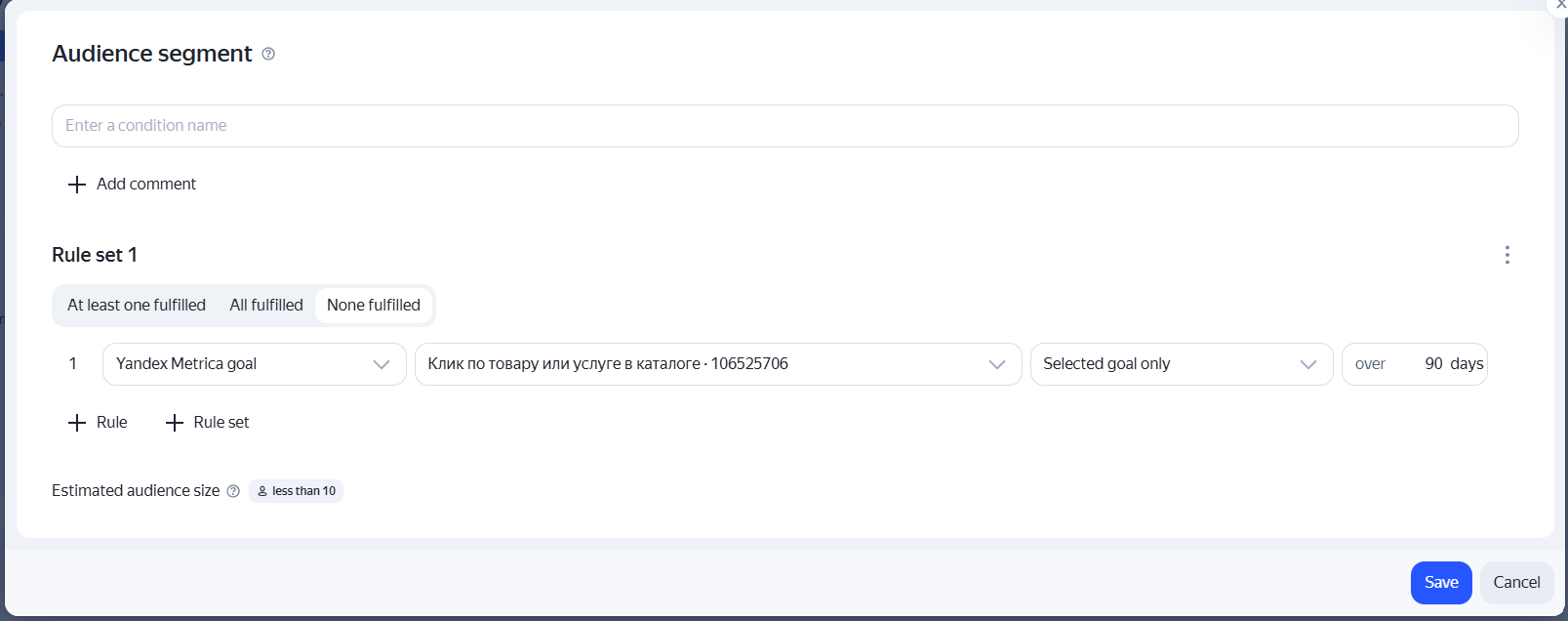
Task: Close the dialog with the X icon
Action: (x=1559, y=5)
